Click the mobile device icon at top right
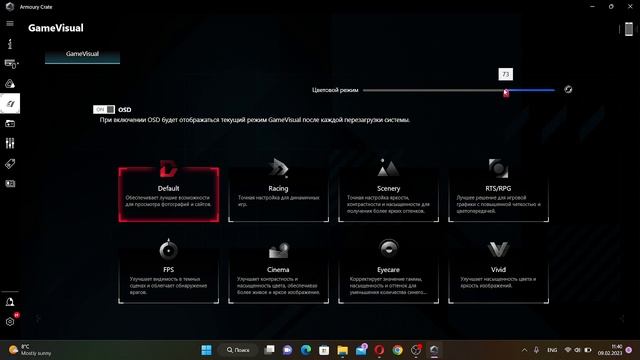Screen dimensions: 640x360 629,29
